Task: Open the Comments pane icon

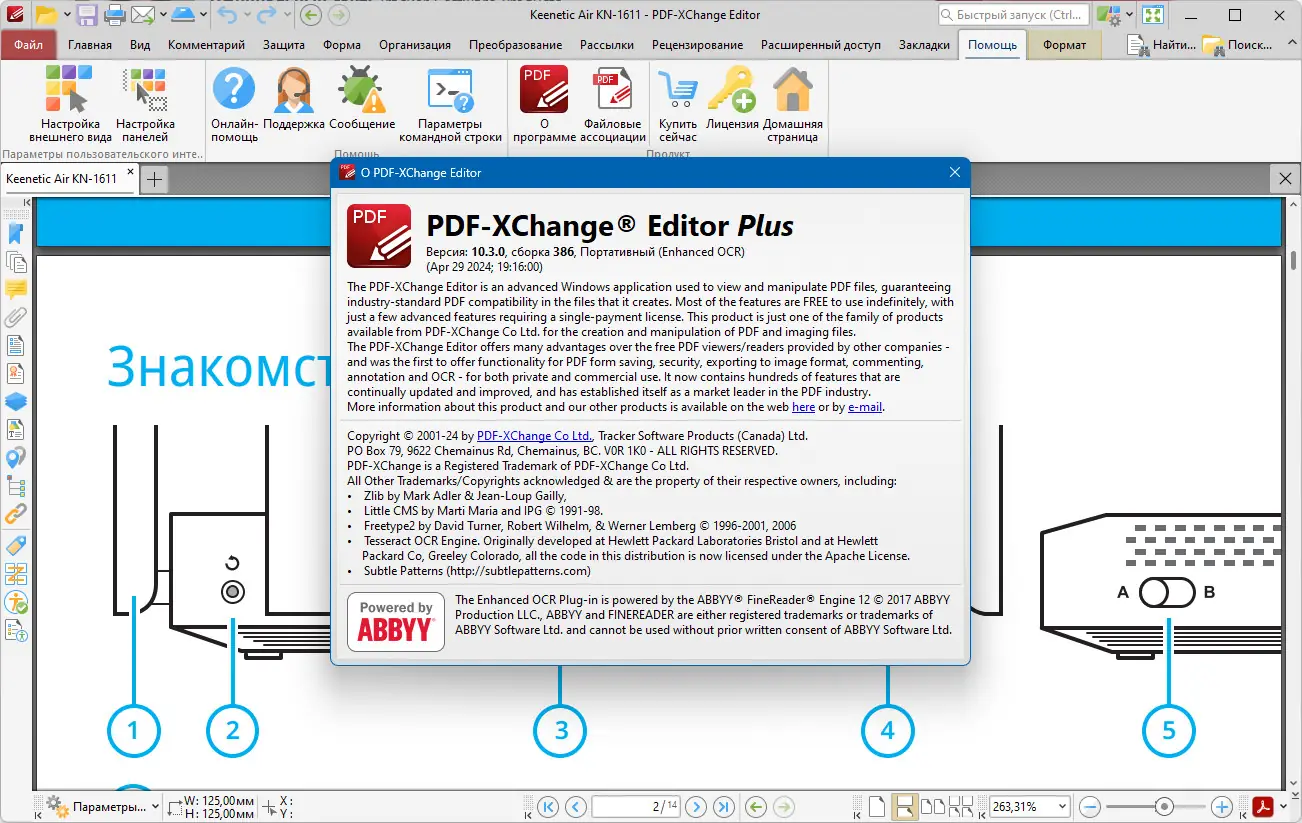Action: pos(16,290)
